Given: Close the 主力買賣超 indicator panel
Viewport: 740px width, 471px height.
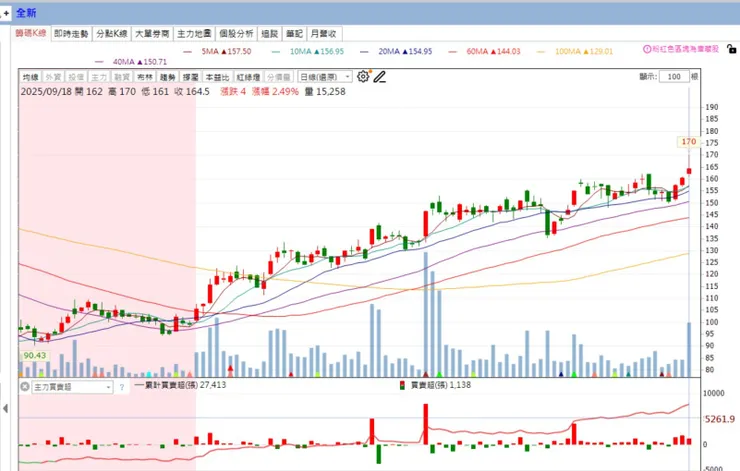Looking at the screenshot, I should pos(25,387).
